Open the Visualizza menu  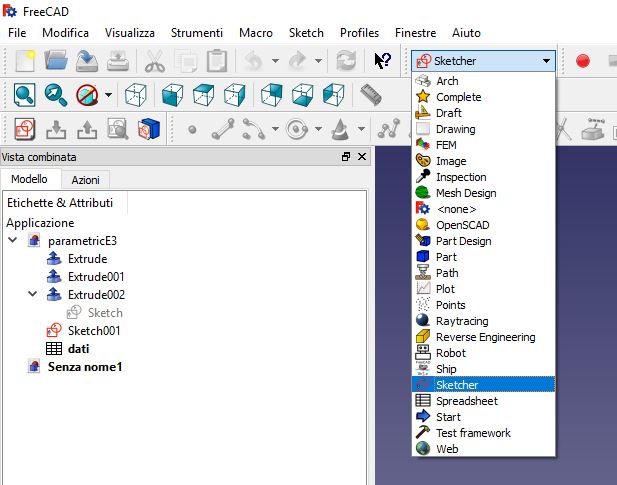(129, 33)
